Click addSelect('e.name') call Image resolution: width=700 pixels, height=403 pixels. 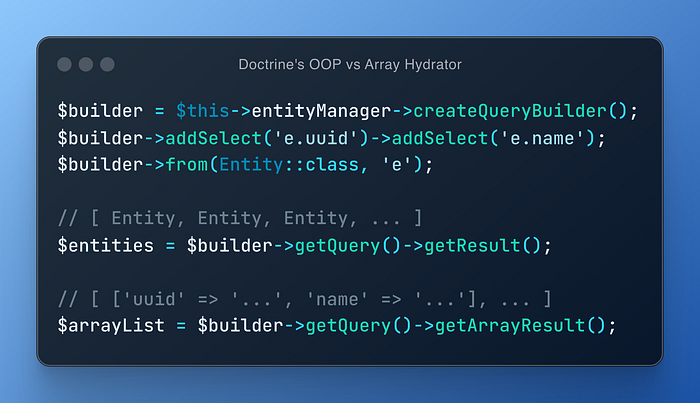click(x=493, y=138)
